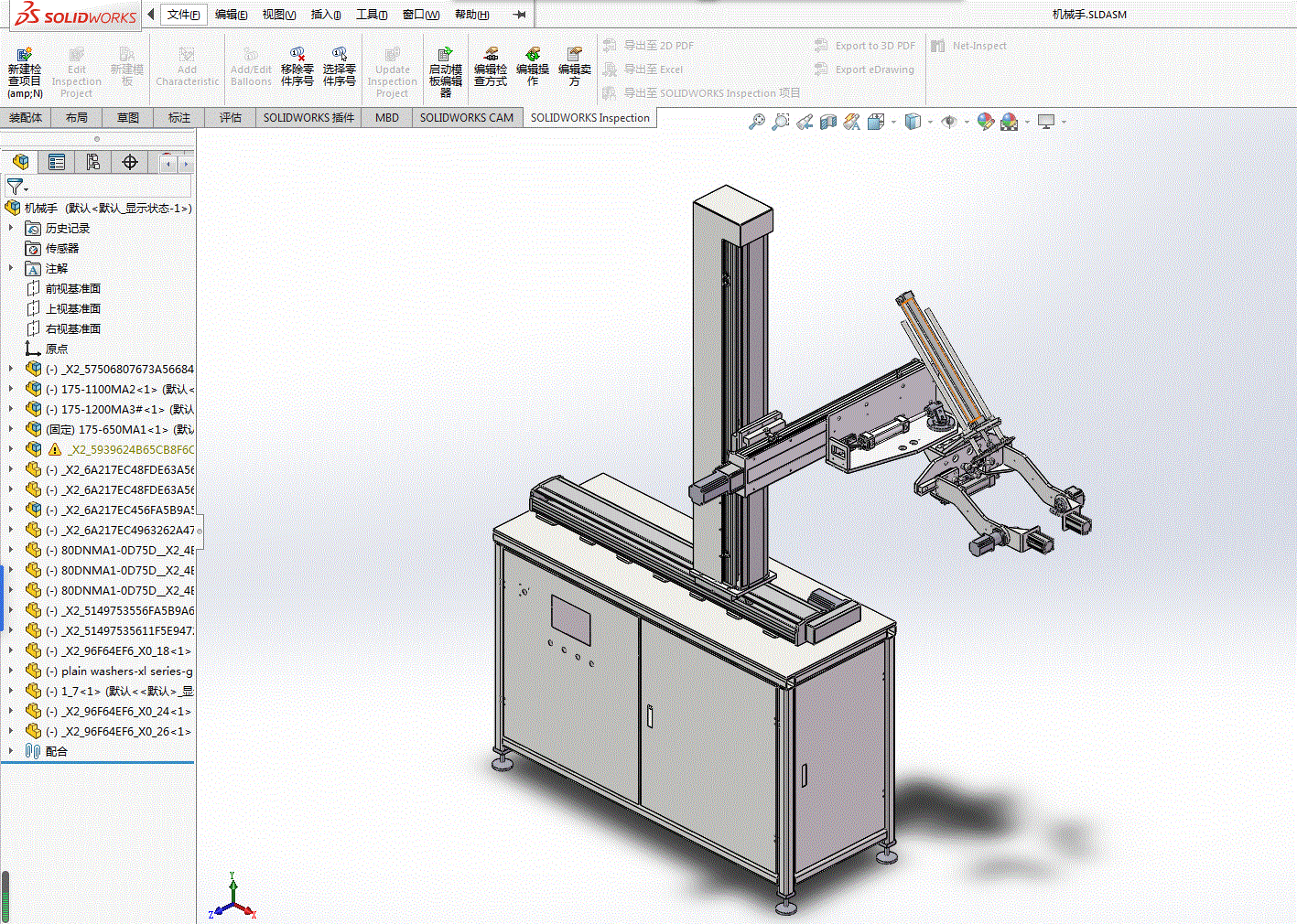
Task: Pin the menu bar with pushpin icon
Action: (x=519, y=15)
